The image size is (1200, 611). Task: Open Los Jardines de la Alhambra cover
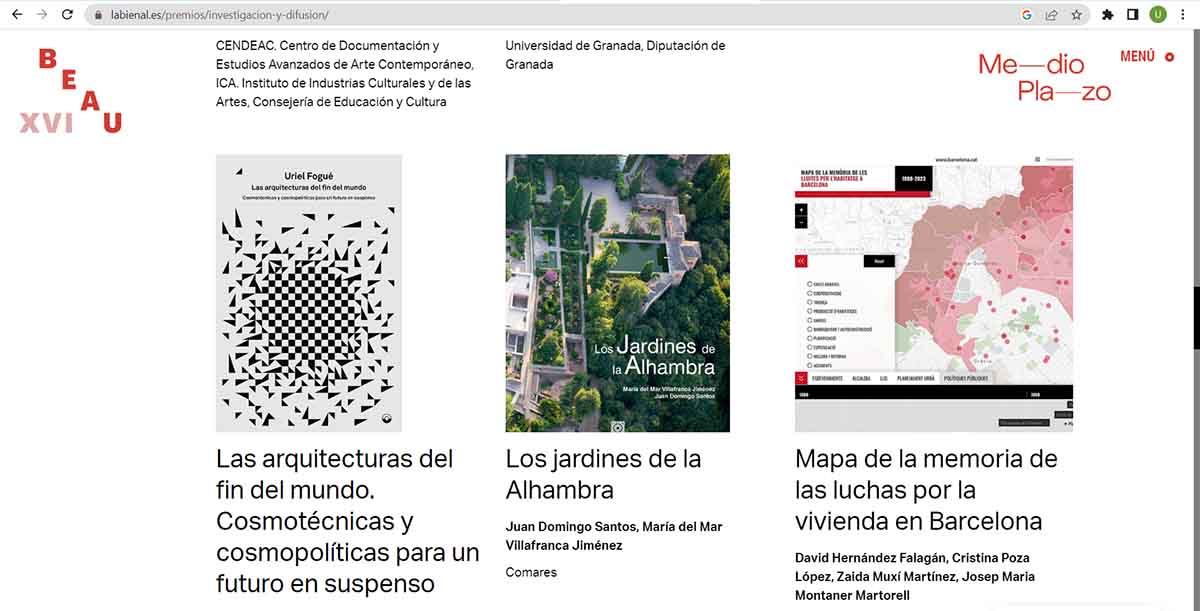coord(617,293)
